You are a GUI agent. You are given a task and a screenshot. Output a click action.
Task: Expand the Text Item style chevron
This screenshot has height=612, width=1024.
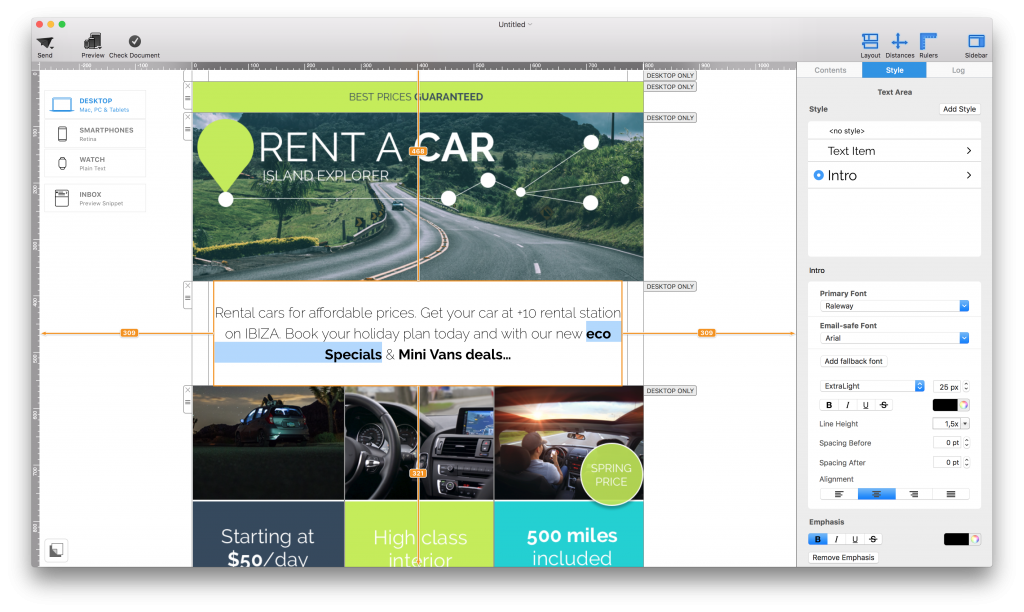(968, 151)
